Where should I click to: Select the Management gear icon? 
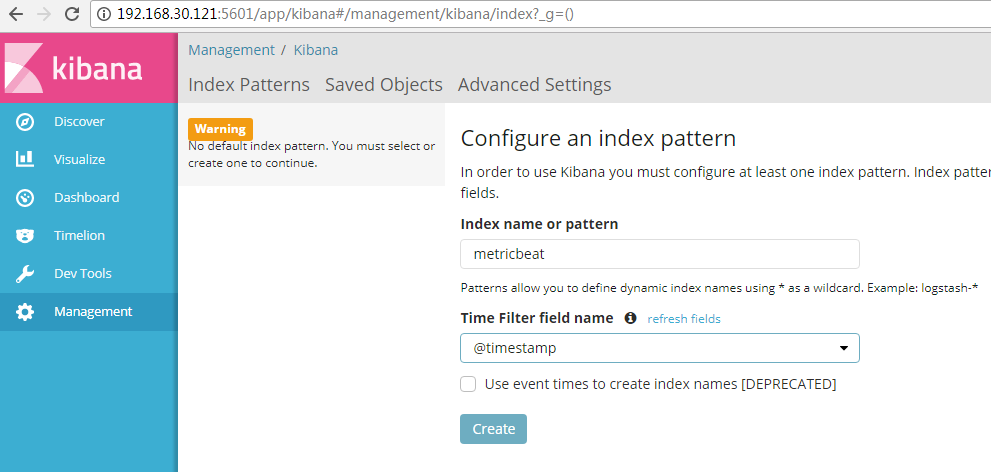pos(25,312)
